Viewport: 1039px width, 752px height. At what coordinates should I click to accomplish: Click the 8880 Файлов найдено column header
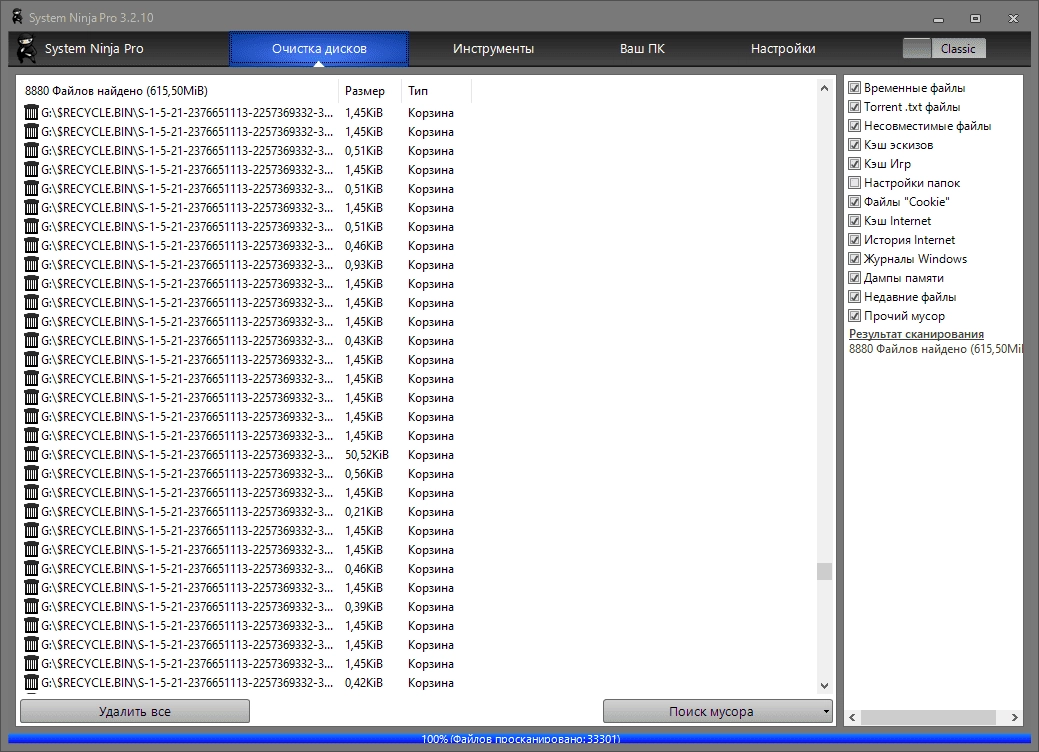[179, 91]
